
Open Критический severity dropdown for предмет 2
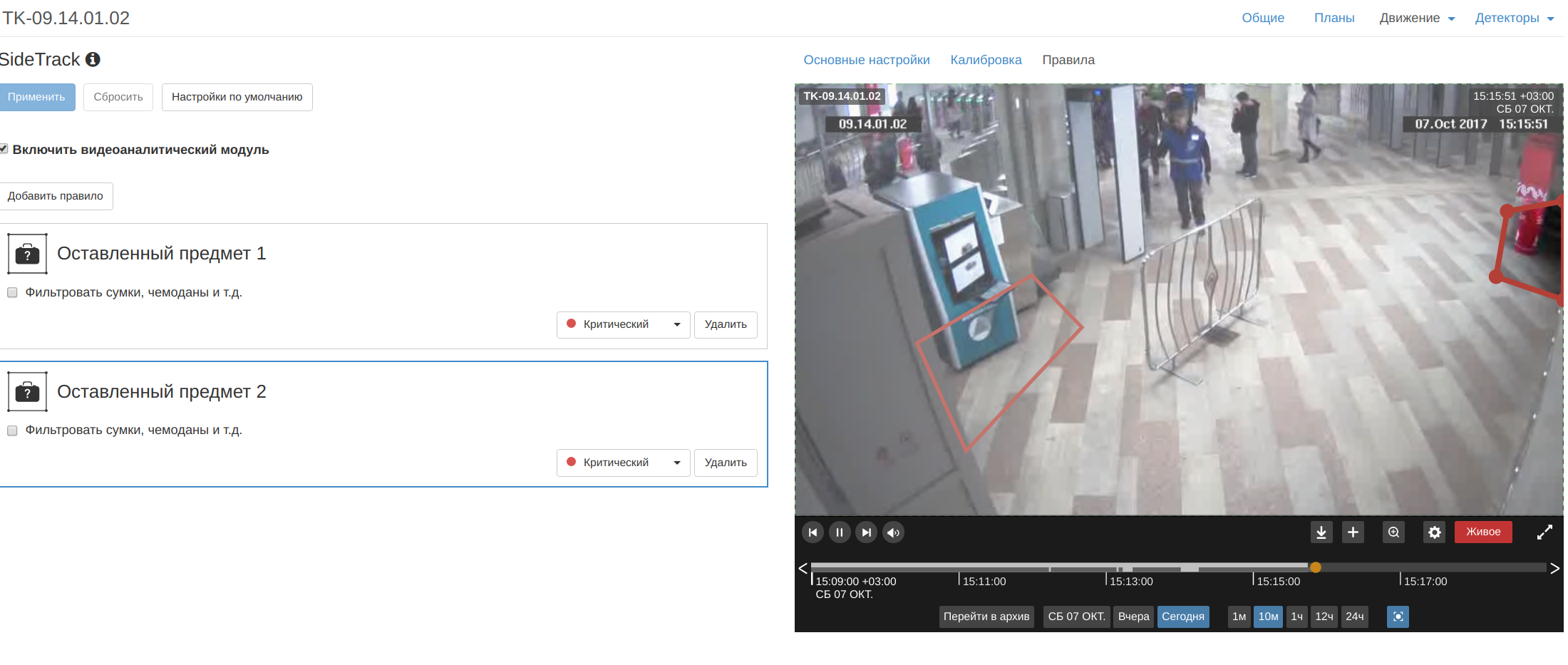point(623,463)
